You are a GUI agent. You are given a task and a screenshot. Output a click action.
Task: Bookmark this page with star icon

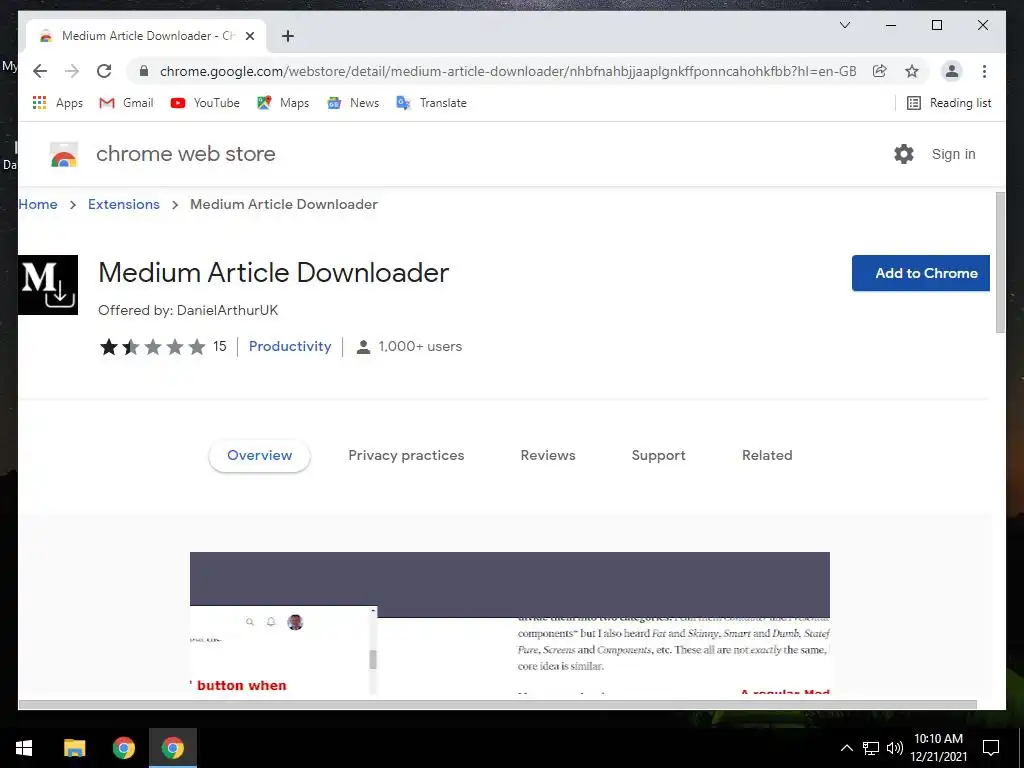912,71
